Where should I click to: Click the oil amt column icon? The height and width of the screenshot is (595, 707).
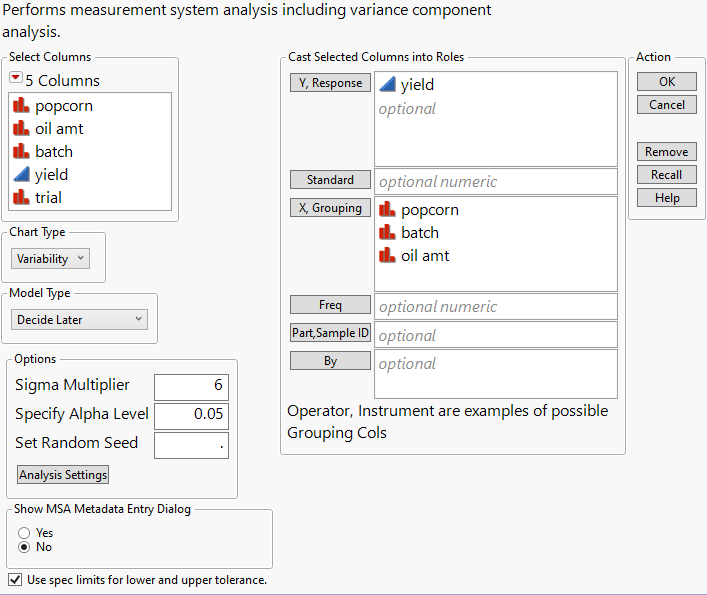(20, 129)
